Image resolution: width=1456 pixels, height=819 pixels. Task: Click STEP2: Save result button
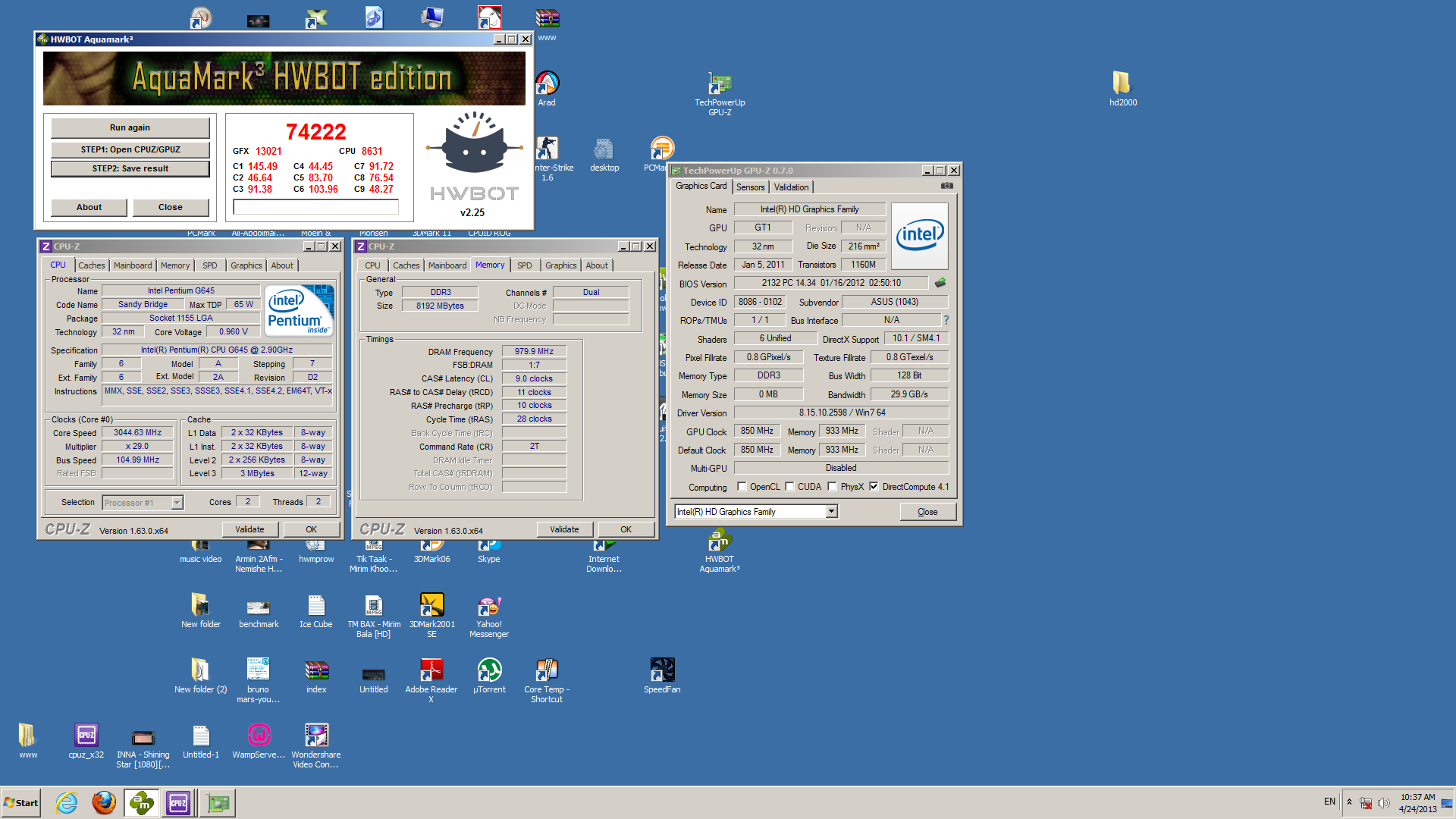pyautogui.click(x=130, y=168)
